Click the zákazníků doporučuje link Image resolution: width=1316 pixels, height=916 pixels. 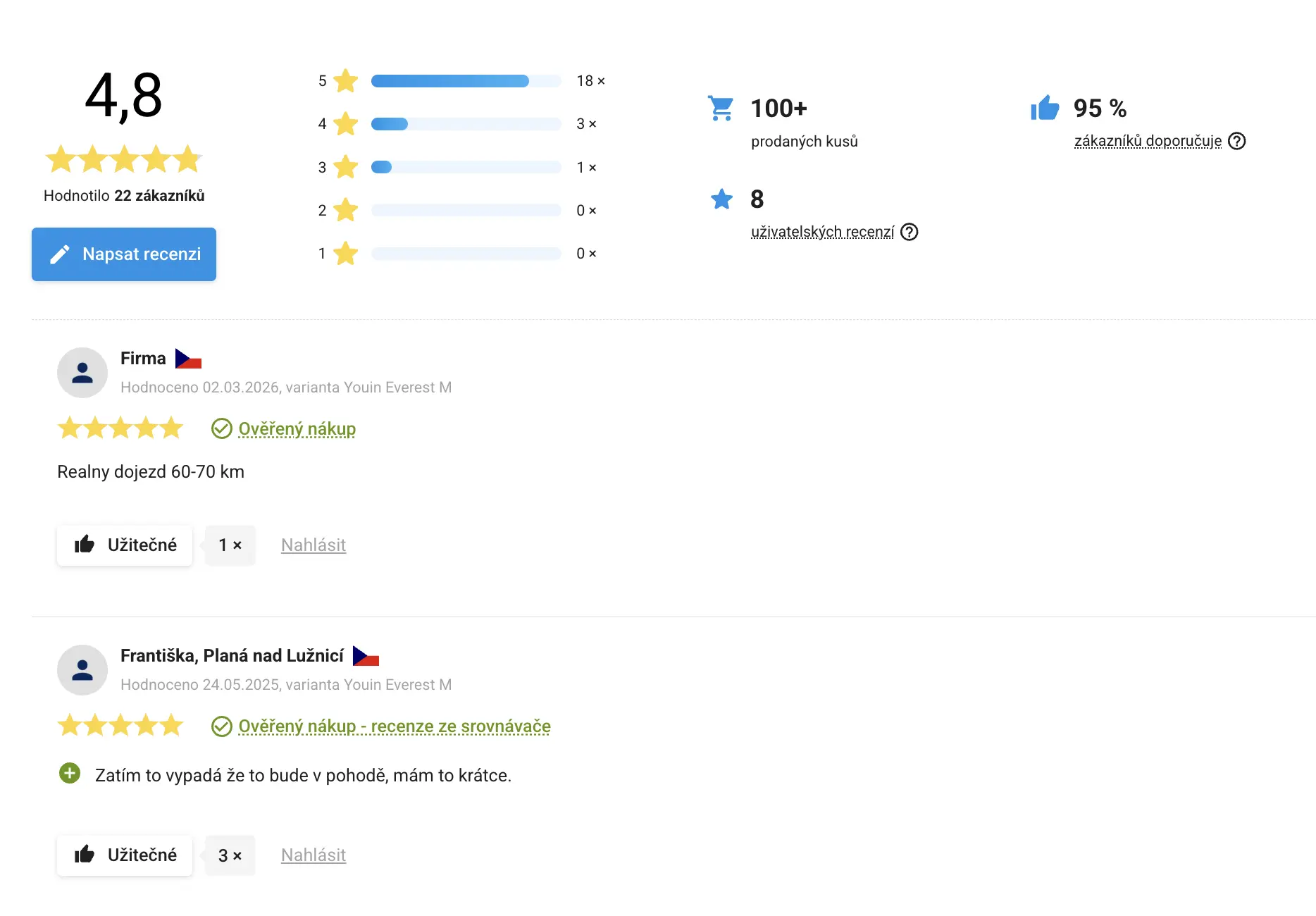[1148, 141]
